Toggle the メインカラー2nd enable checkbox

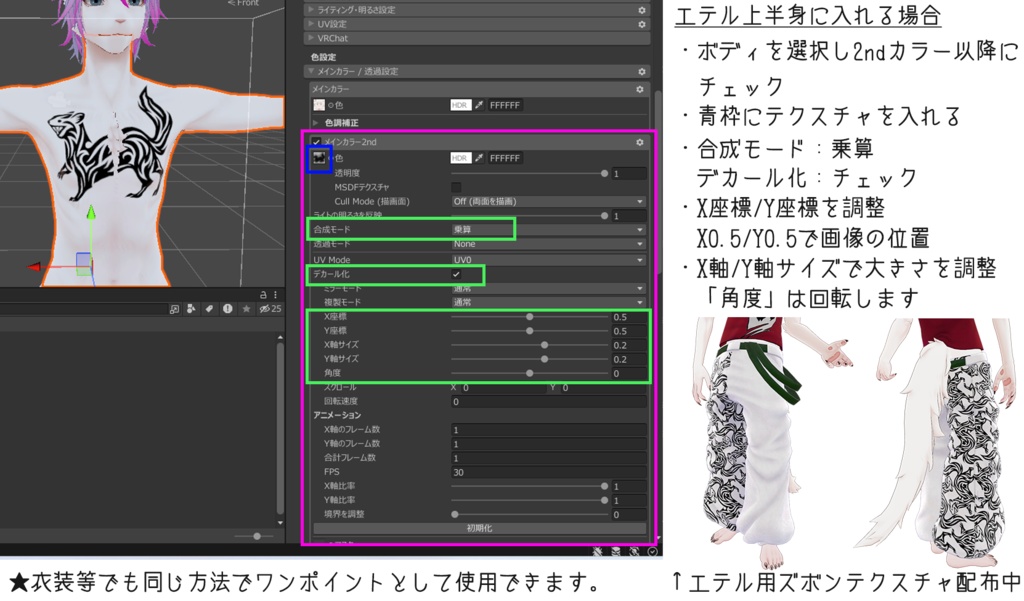tap(315, 141)
